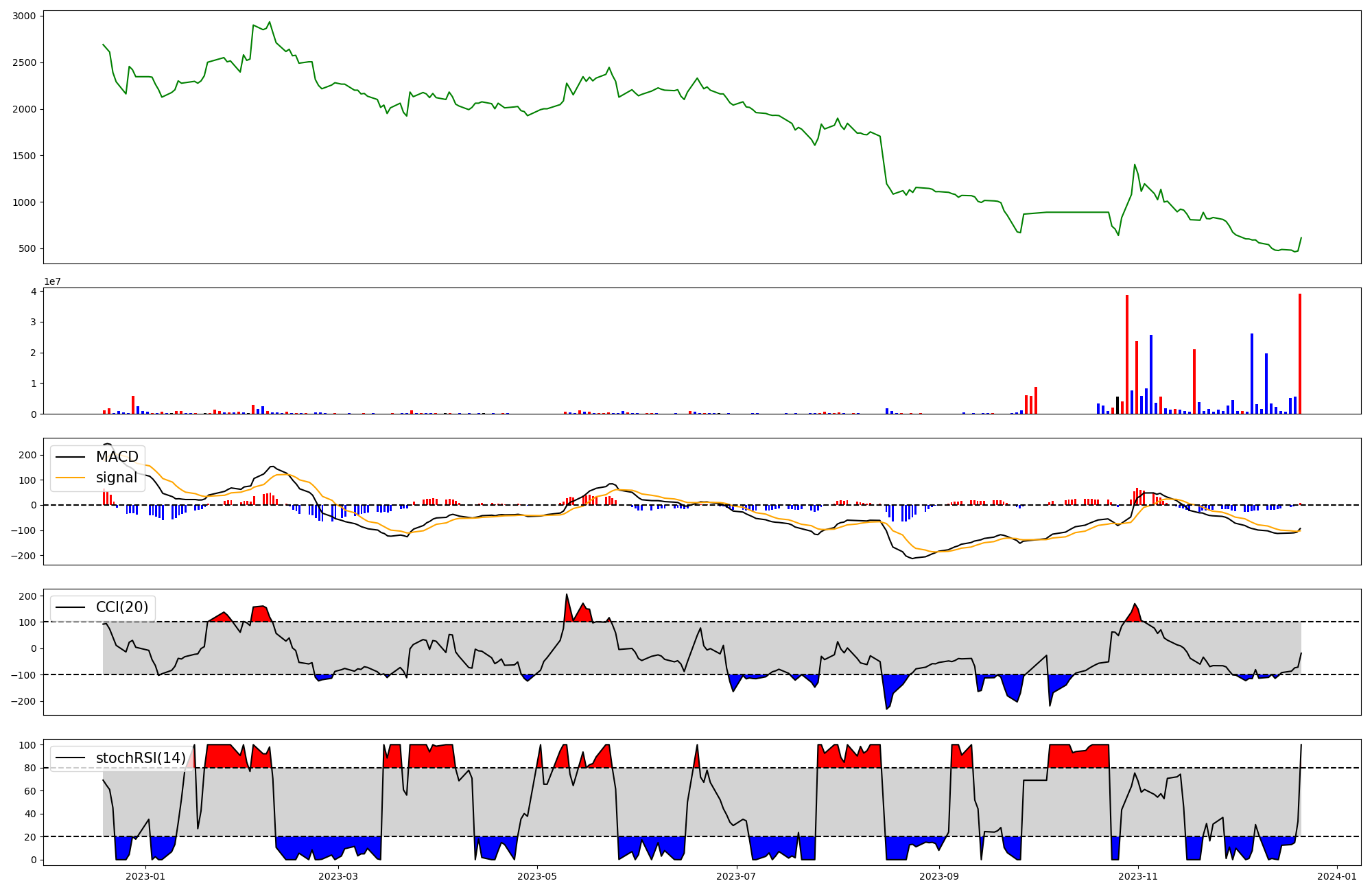Click the price peak near 2900 in February
This screenshot has width=1372, height=892.
[269, 23]
